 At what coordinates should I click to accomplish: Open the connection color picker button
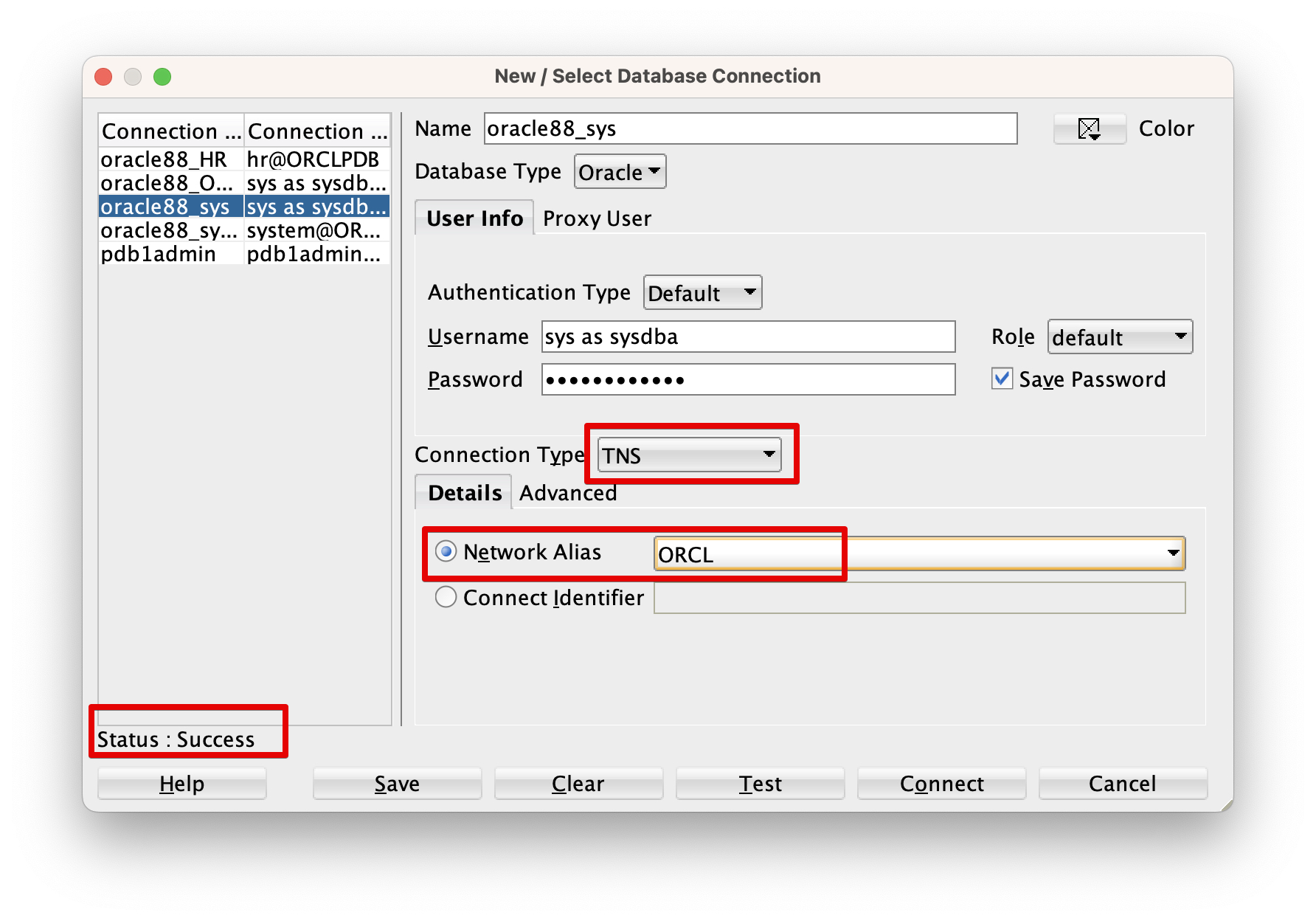[x=1089, y=128]
